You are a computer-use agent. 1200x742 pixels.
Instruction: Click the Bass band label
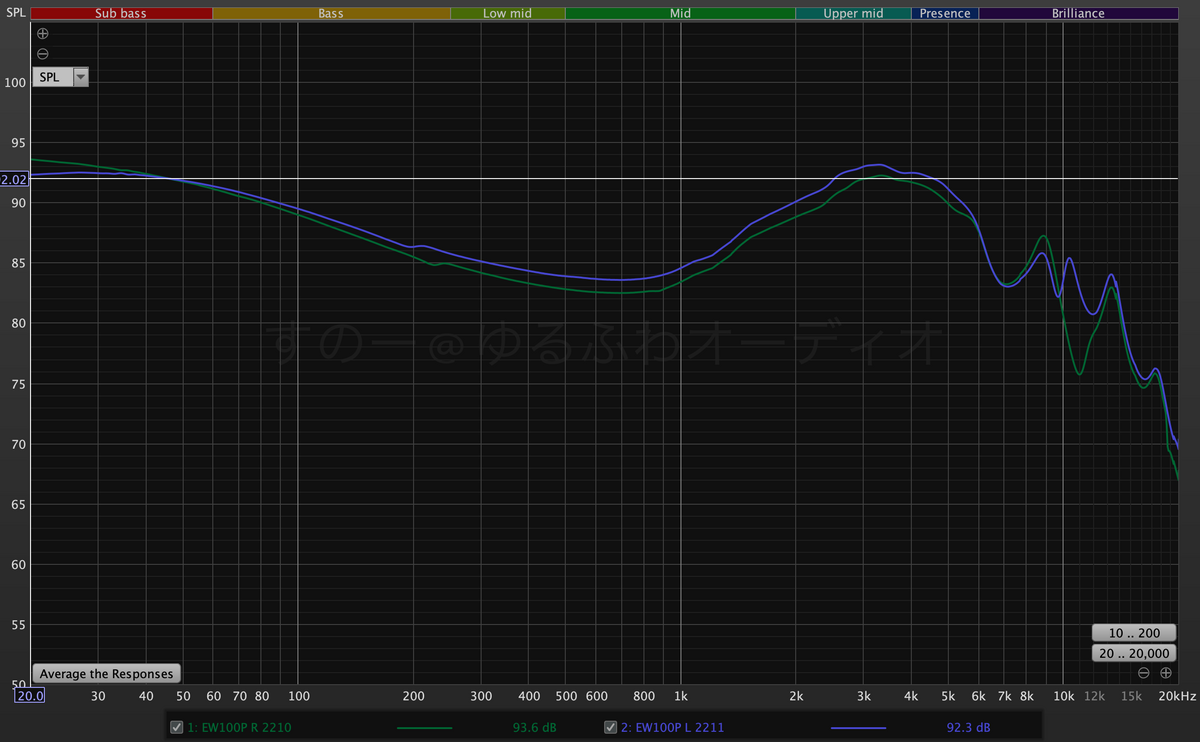tap(331, 14)
